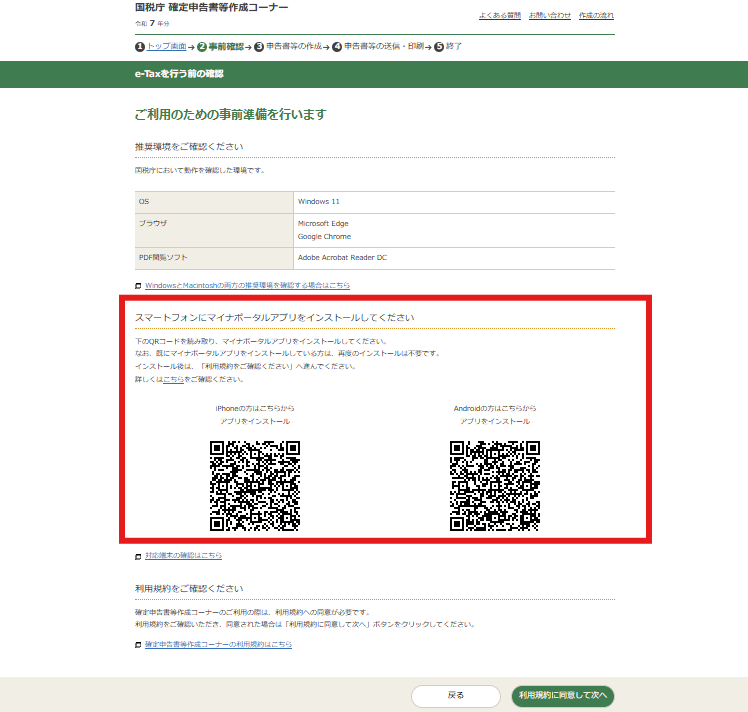The image size is (748, 712).
Task: Click the step 1 circle icon in breadcrumb
Action: pos(140,47)
